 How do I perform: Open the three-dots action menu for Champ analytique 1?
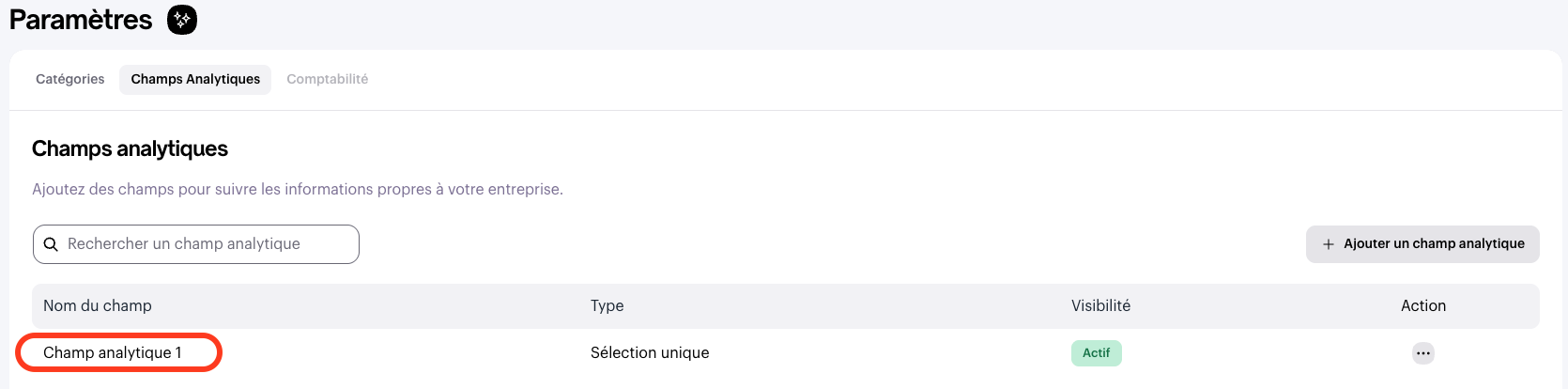pos(1422,353)
